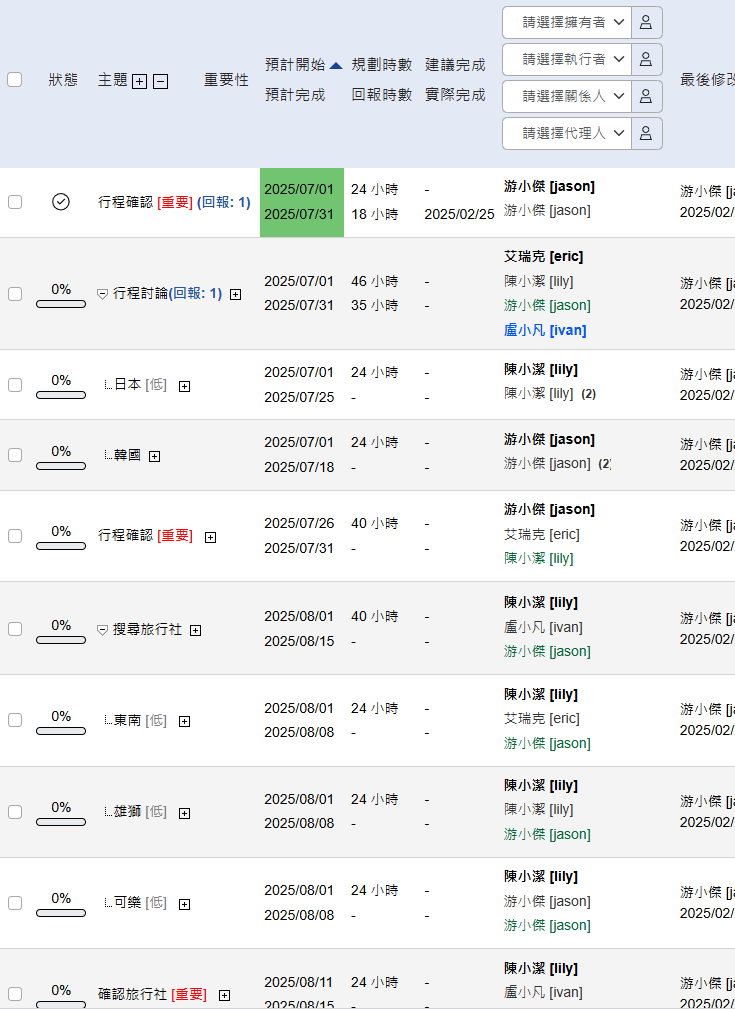Click the person icon beside 請選擇關係人
The width and height of the screenshot is (735, 1009).
tap(646, 96)
